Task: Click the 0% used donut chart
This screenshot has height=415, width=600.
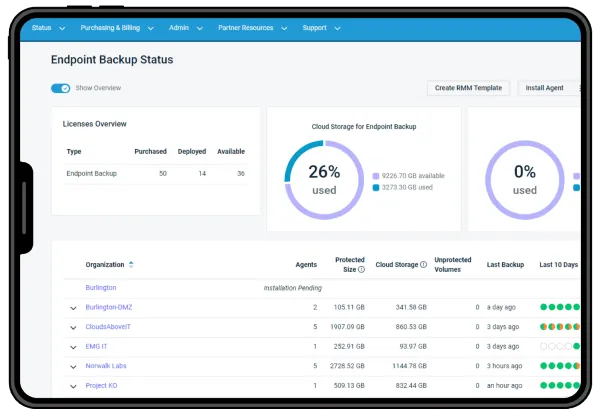Action: pyautogui.click(x=525, y=180)
